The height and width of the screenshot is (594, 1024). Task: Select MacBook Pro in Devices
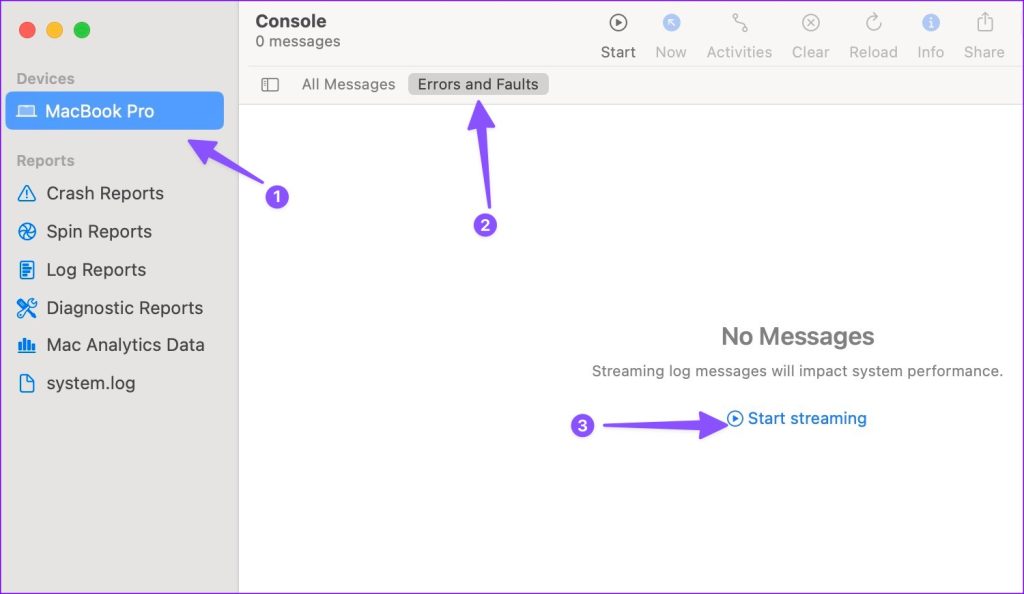pos(114,111)
